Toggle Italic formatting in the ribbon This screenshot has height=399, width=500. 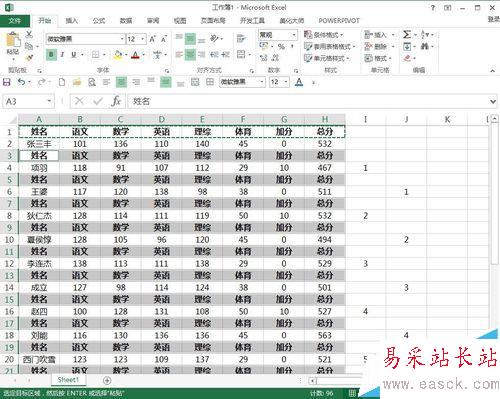[x=62, y=54]
